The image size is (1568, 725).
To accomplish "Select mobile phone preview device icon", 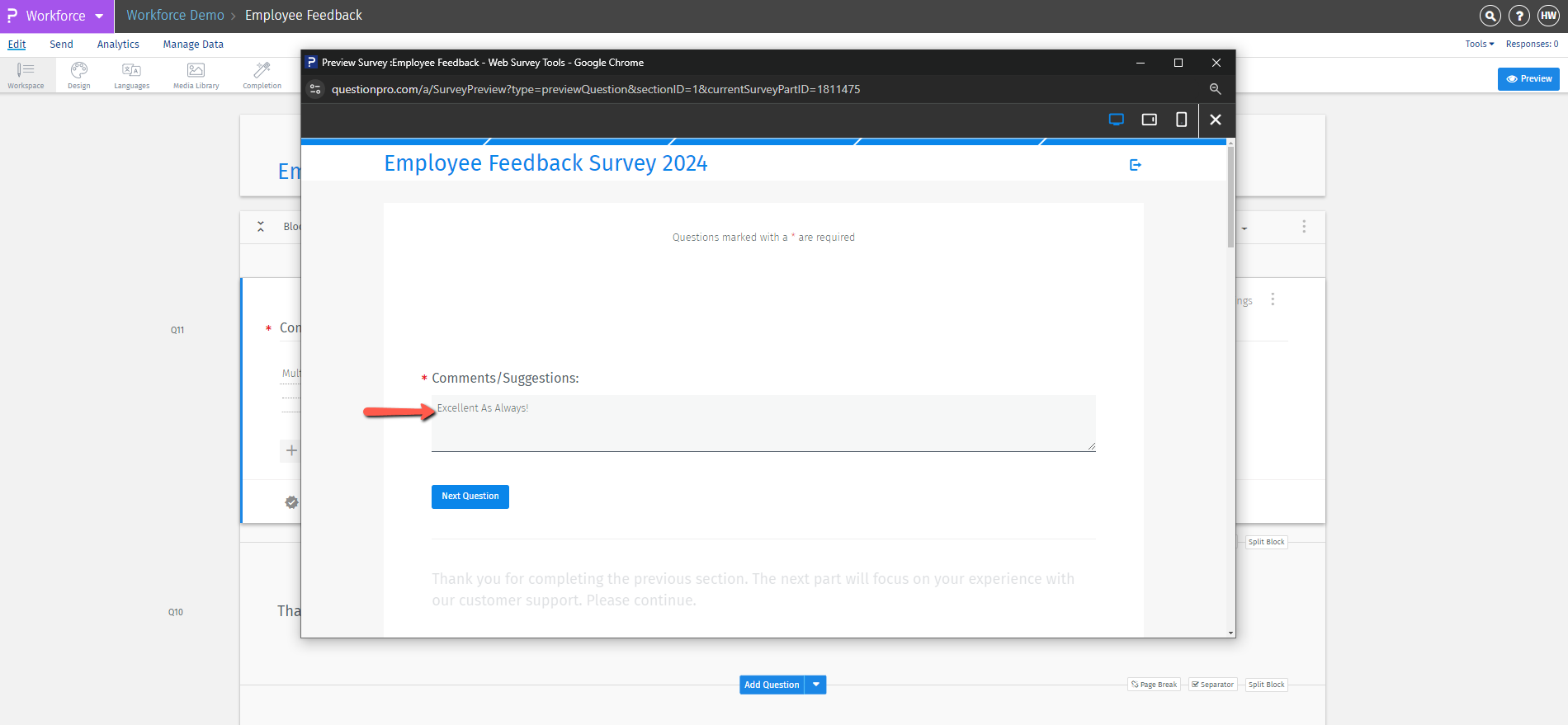I will [x=1181, y=120].
